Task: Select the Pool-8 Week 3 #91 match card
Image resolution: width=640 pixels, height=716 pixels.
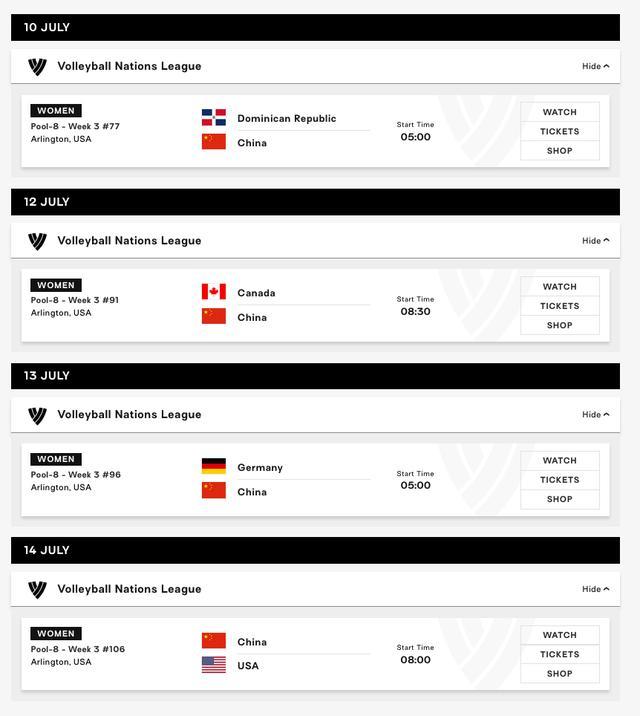Action: [315, 305]
